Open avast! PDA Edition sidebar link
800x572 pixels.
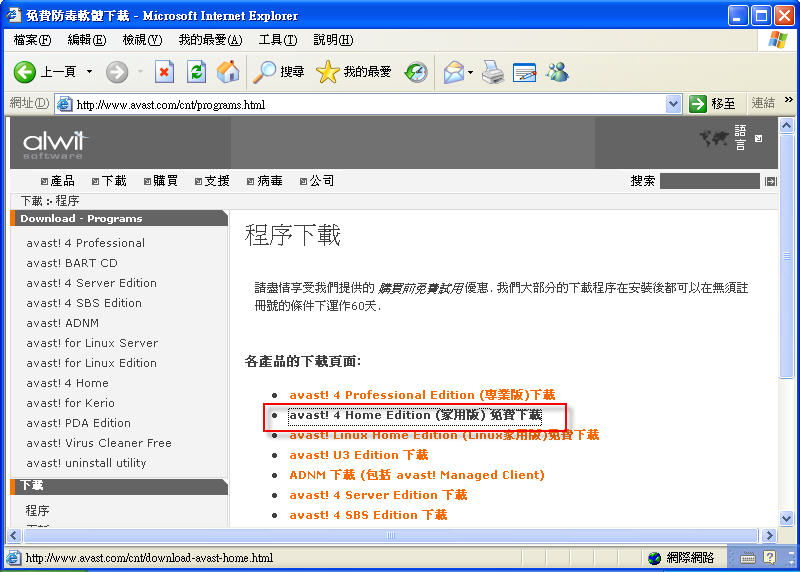(x=79, y=423)
